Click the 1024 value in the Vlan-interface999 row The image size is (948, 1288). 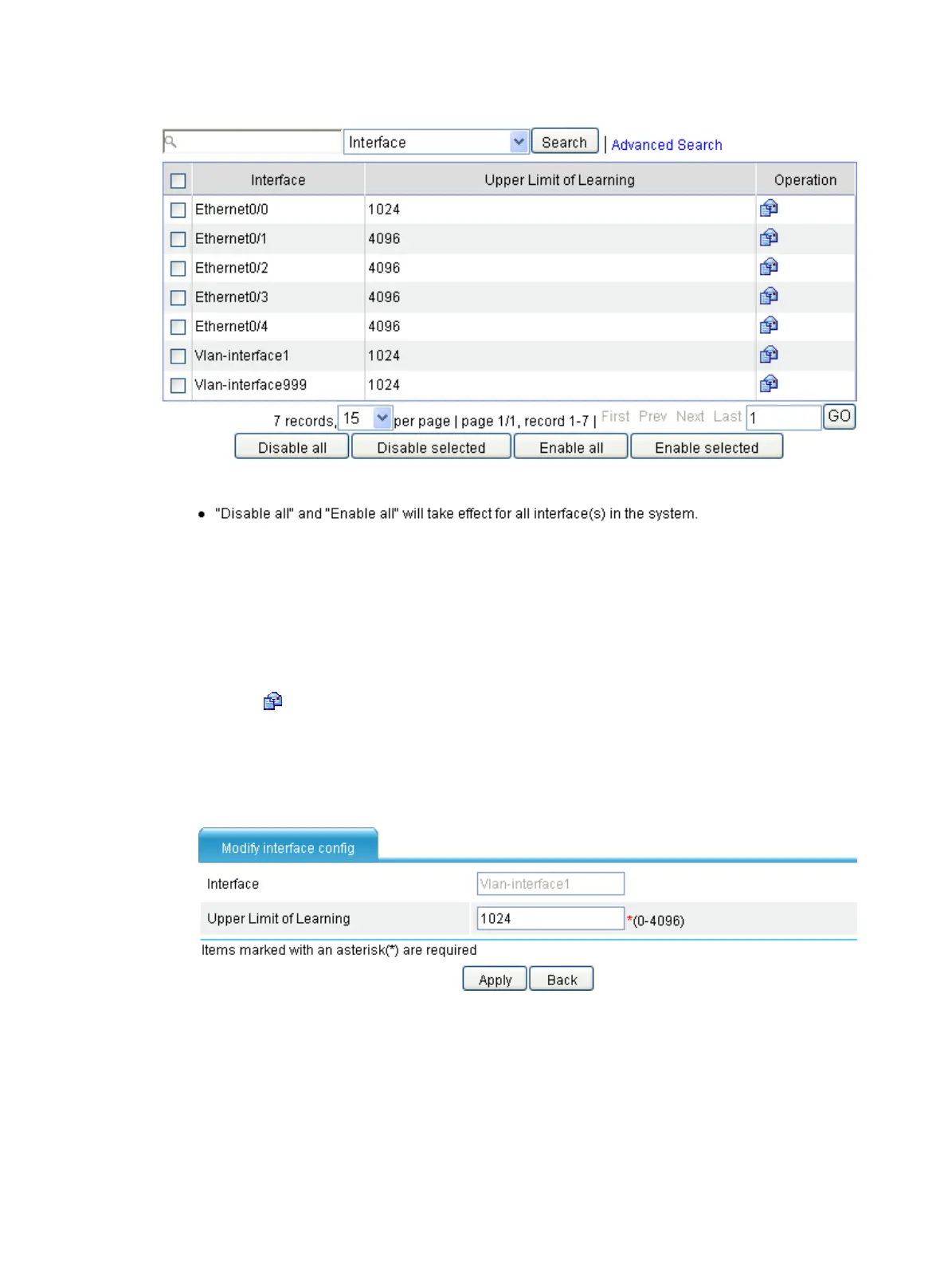click(x=384, y=385)
